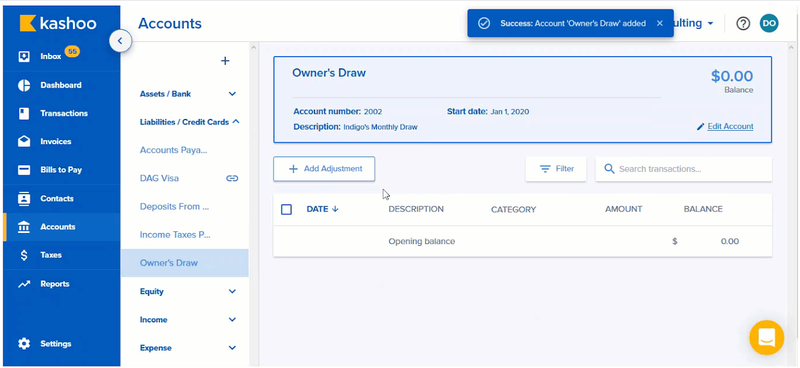Screen dimensions: 800x368
Task: Click the Edit Account link
Action: pos(730,126)
